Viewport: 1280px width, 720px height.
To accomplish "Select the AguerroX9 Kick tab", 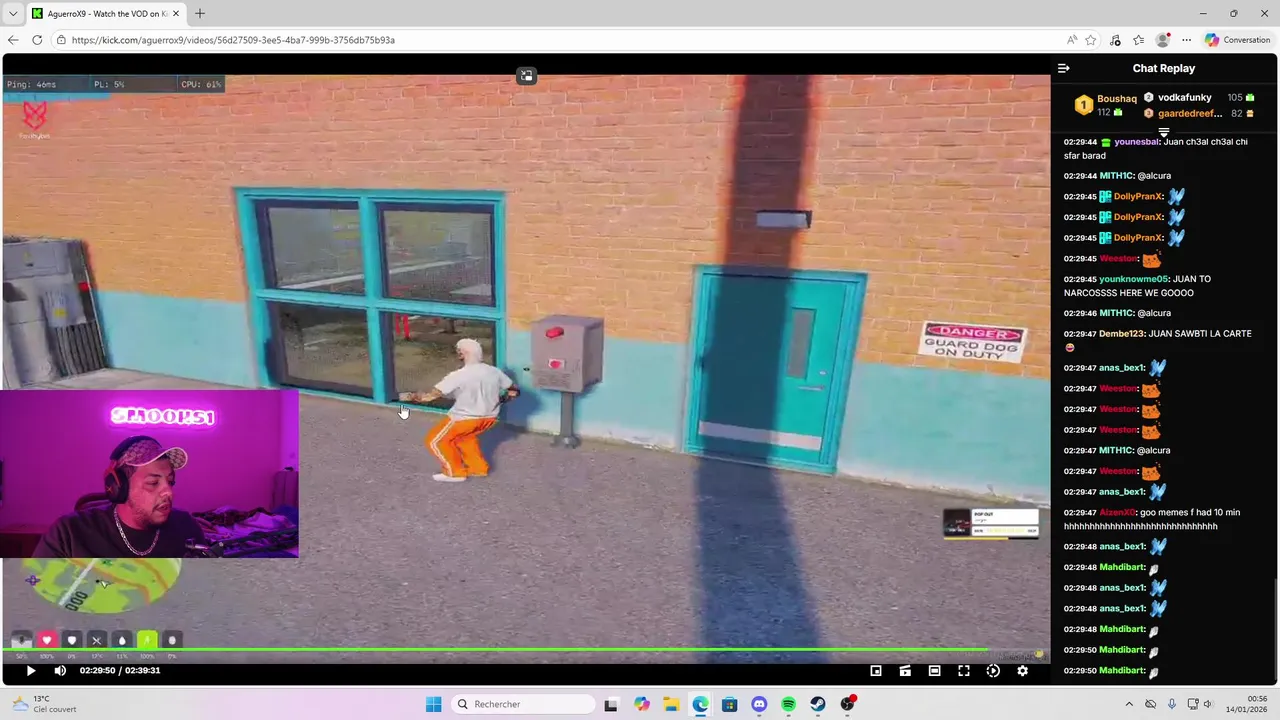I will [x=105, y=13].
